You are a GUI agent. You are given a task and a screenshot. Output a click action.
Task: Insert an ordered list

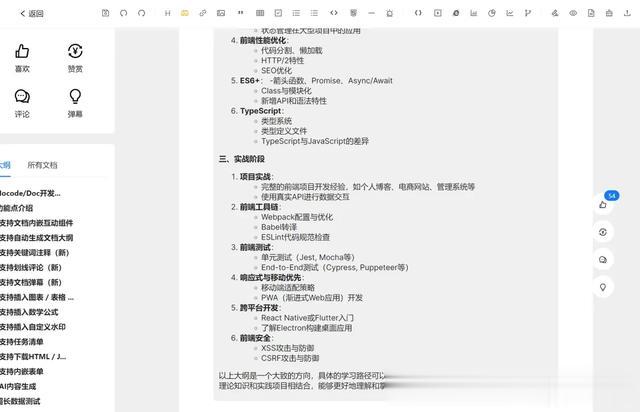(x=296, y=13)
